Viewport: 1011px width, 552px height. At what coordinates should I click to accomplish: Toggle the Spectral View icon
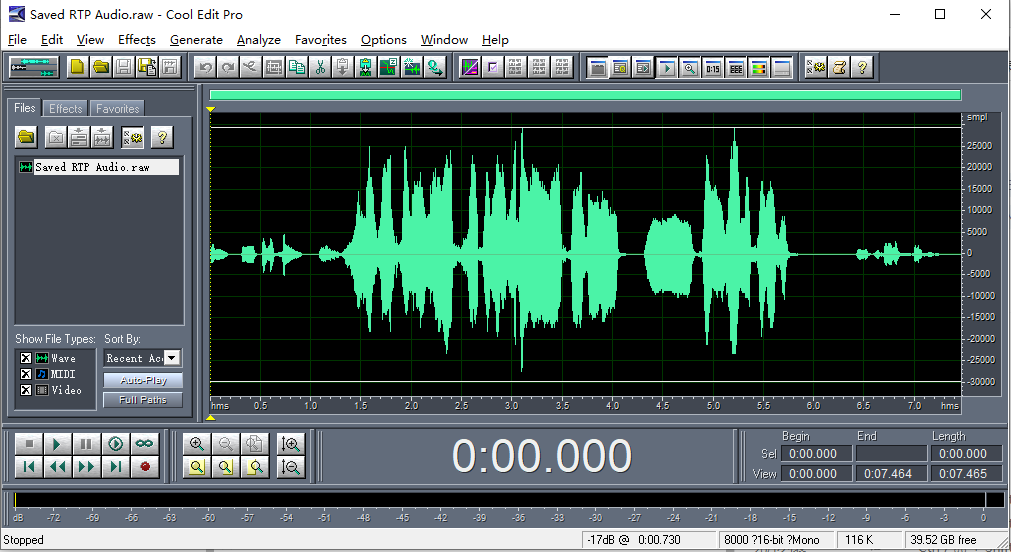click(470, 67)
